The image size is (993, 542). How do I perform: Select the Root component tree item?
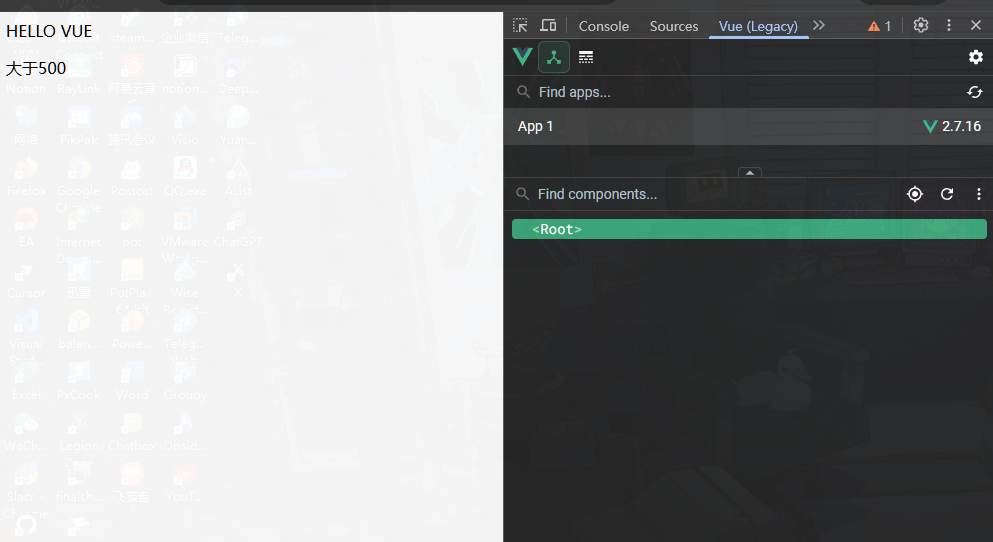(749, 229)
